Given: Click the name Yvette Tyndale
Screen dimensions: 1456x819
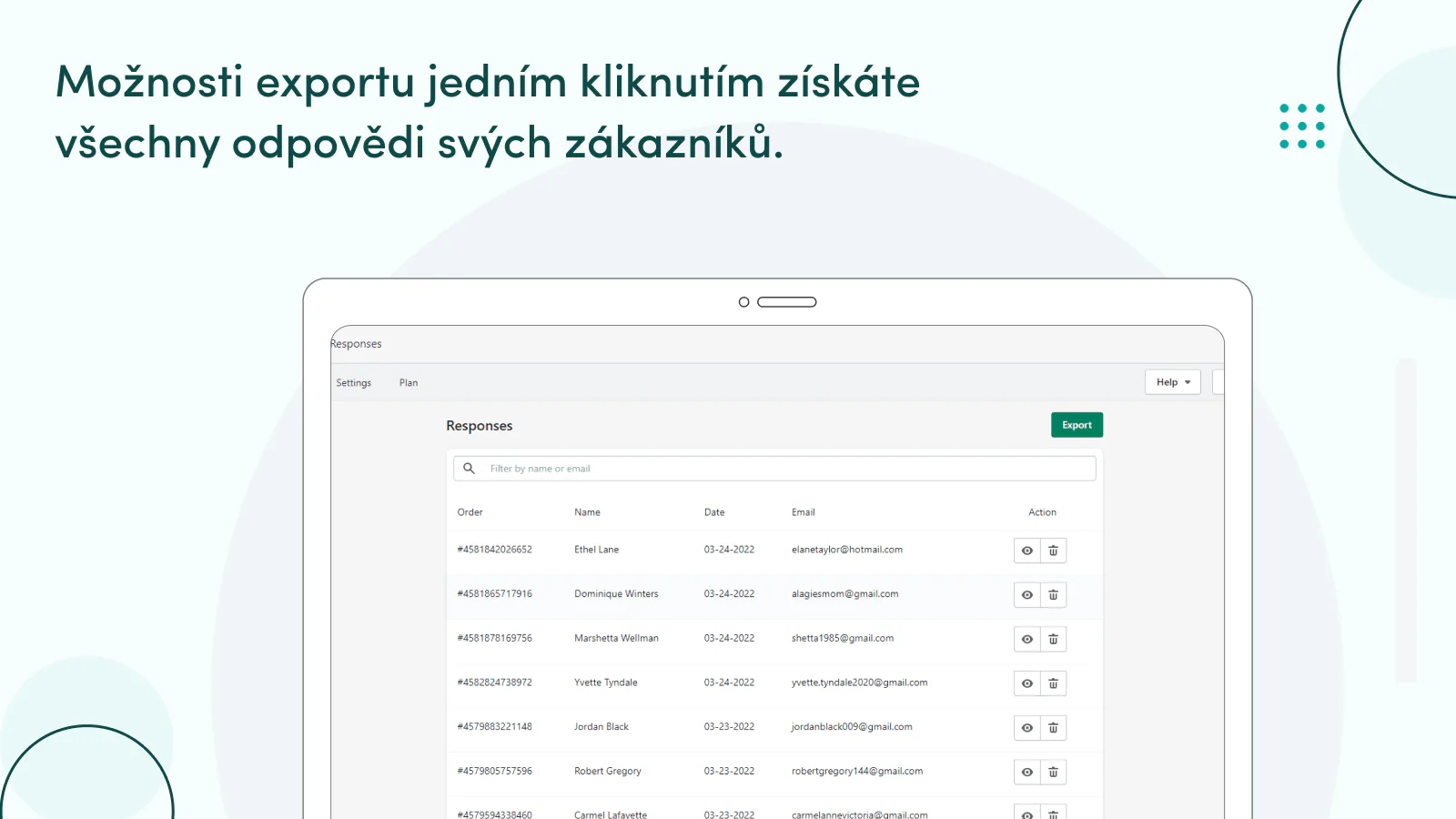Looking at the screenshot, I should click(606, 682).
